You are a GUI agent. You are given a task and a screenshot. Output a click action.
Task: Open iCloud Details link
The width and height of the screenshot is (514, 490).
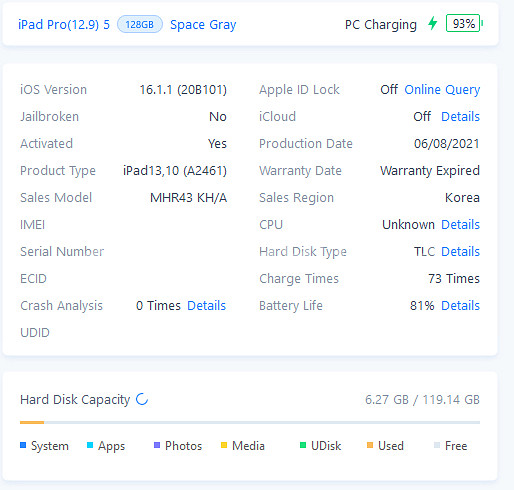460,117
